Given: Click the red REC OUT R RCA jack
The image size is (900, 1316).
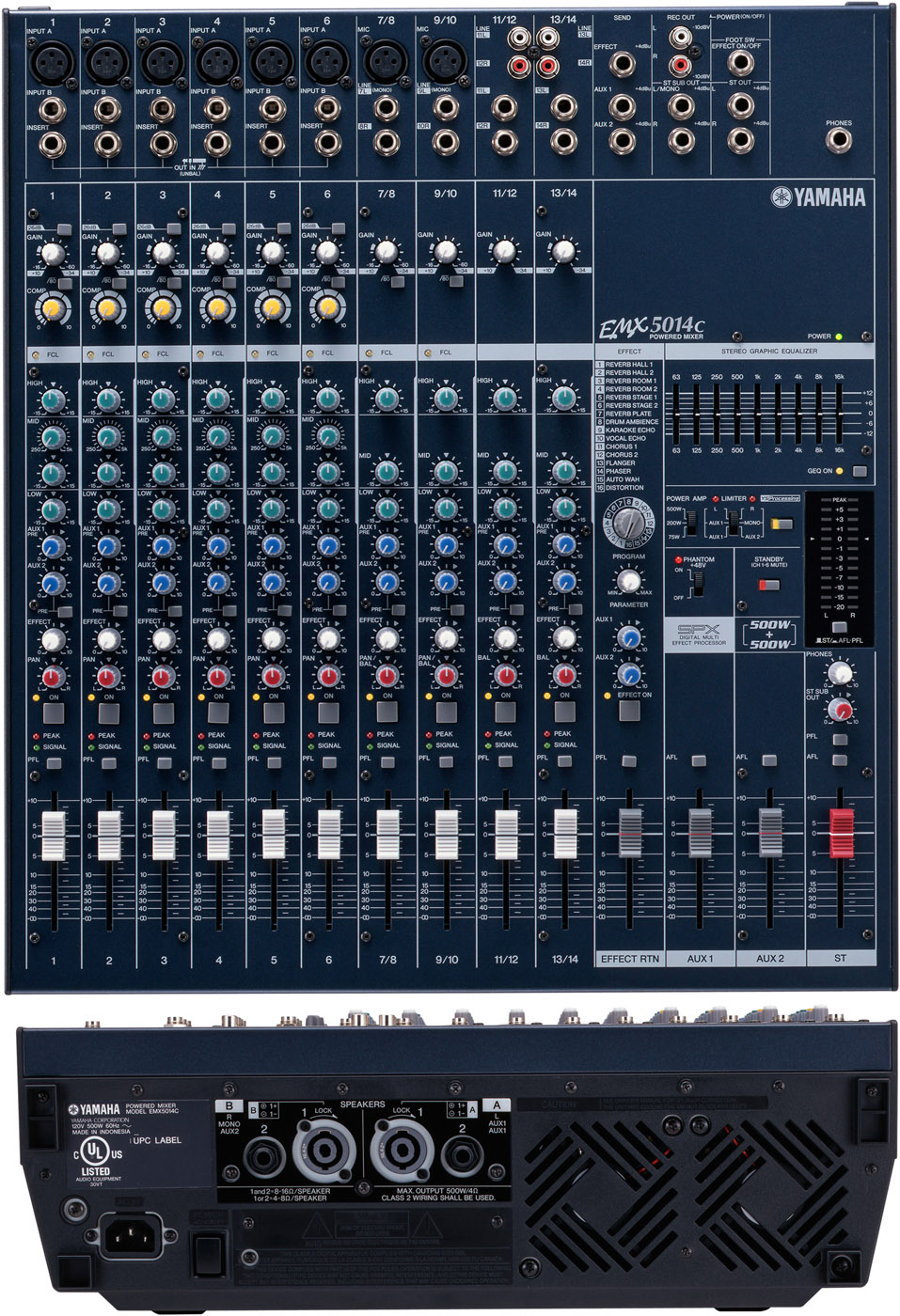Looking at the screenshot, I should (679, 67).
